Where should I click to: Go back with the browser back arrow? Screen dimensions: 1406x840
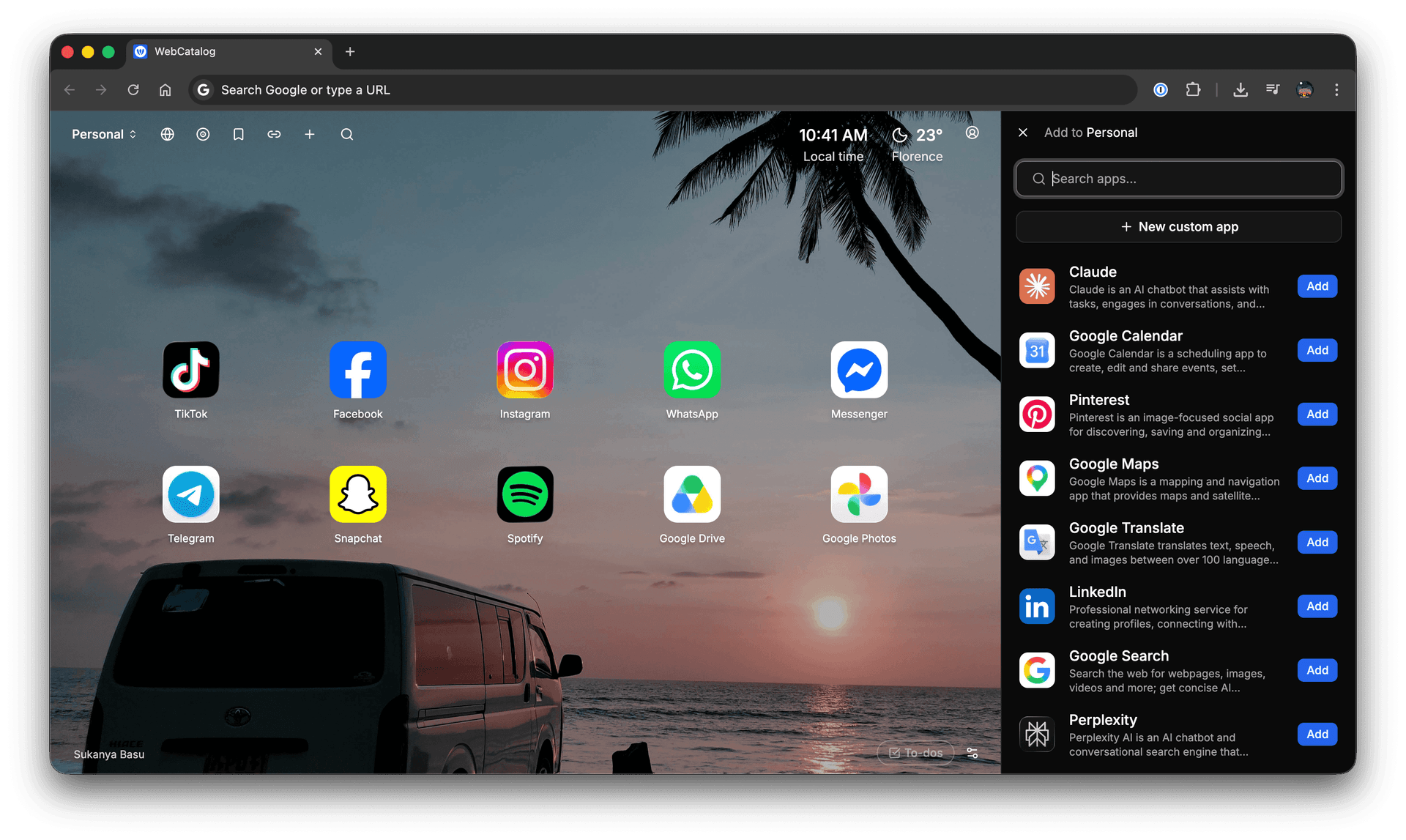70,89
